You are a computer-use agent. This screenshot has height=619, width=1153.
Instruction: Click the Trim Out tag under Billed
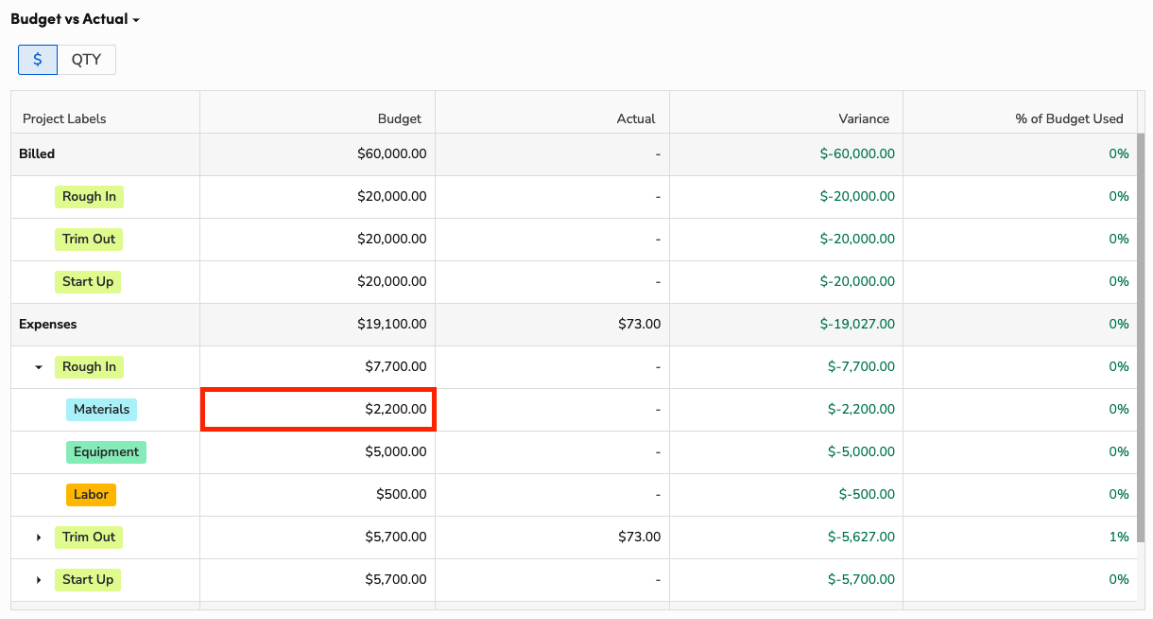click(x=89, y=239)
